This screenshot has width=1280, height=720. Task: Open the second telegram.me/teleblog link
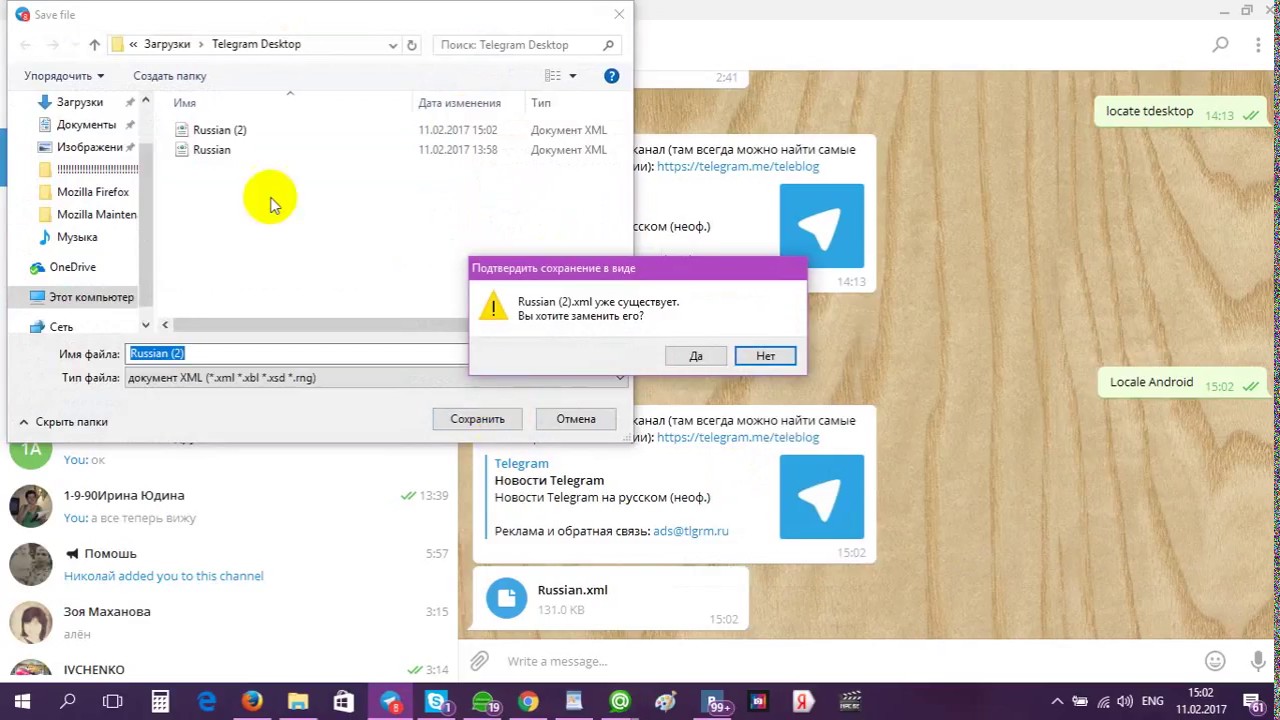738,438
